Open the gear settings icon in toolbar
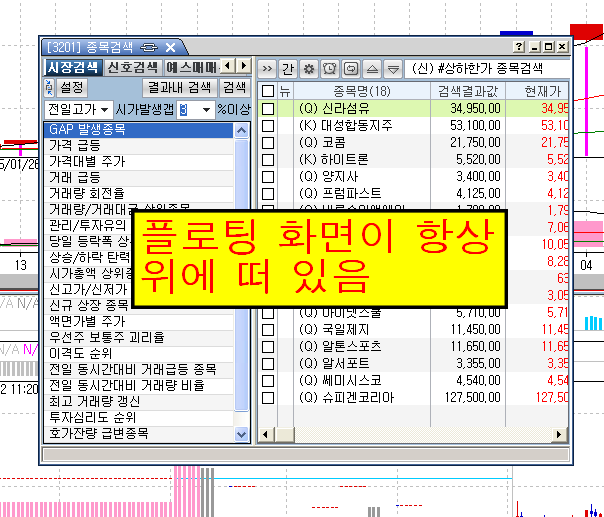Screen dimensions: 604x517 (308, 68)
